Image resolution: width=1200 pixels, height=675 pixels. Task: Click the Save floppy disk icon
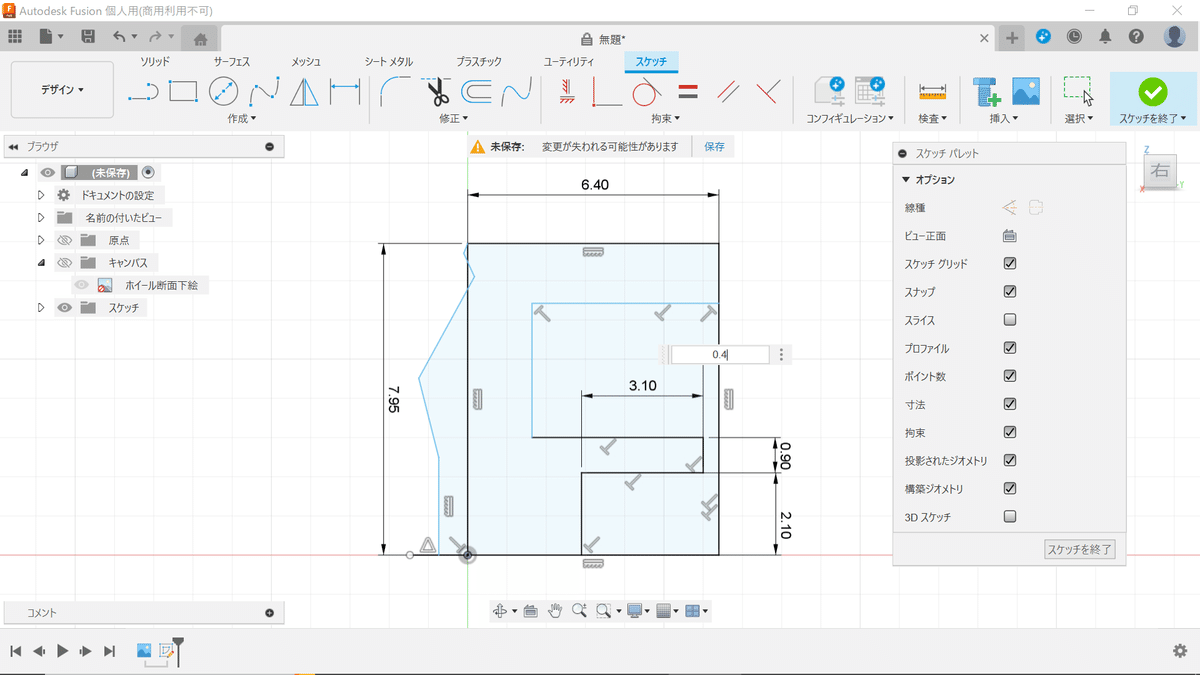88,37
